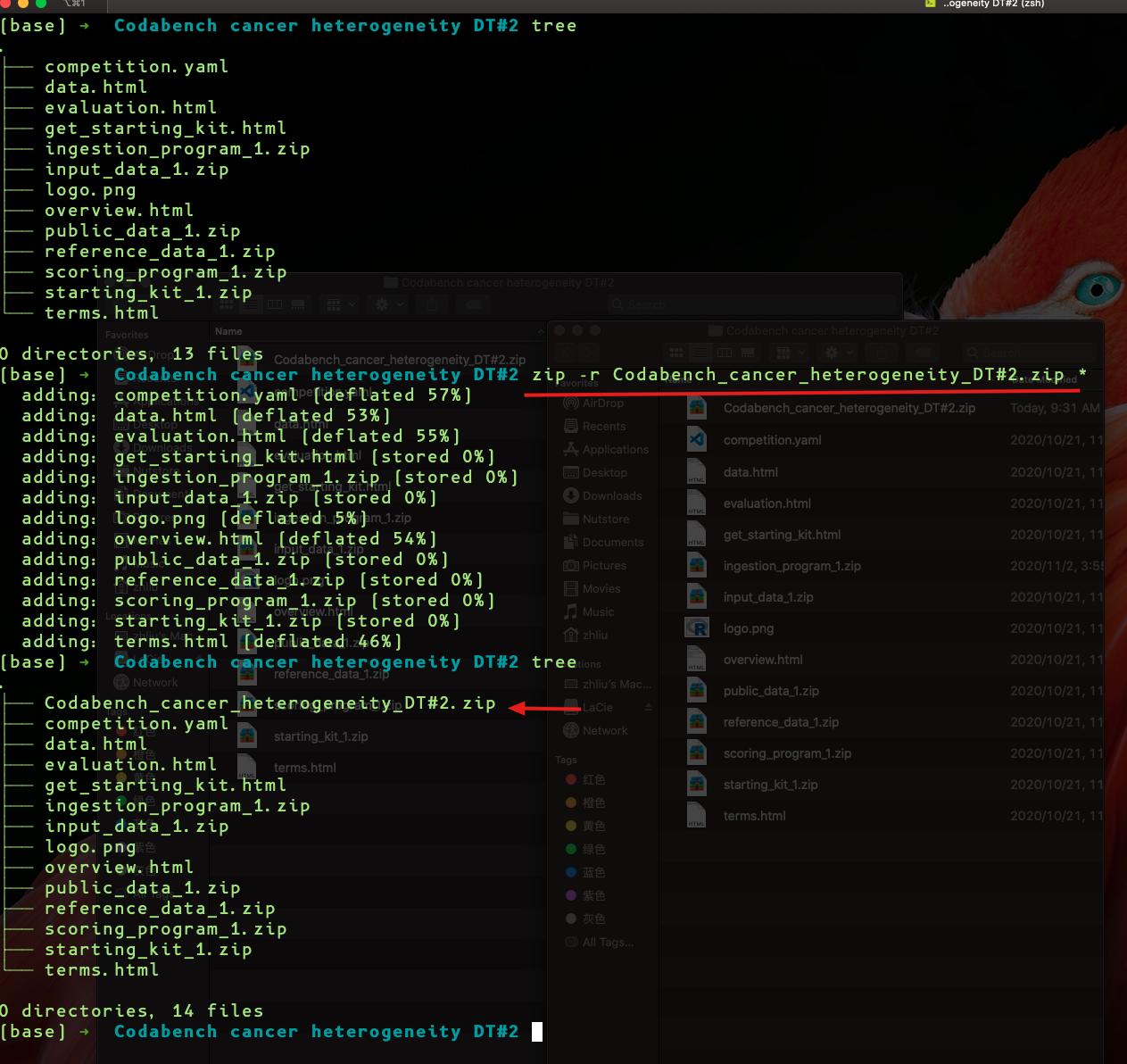Switch front Finder window to gallery view
Screen dimensions: 1127x1064
[x=748, y=353]
